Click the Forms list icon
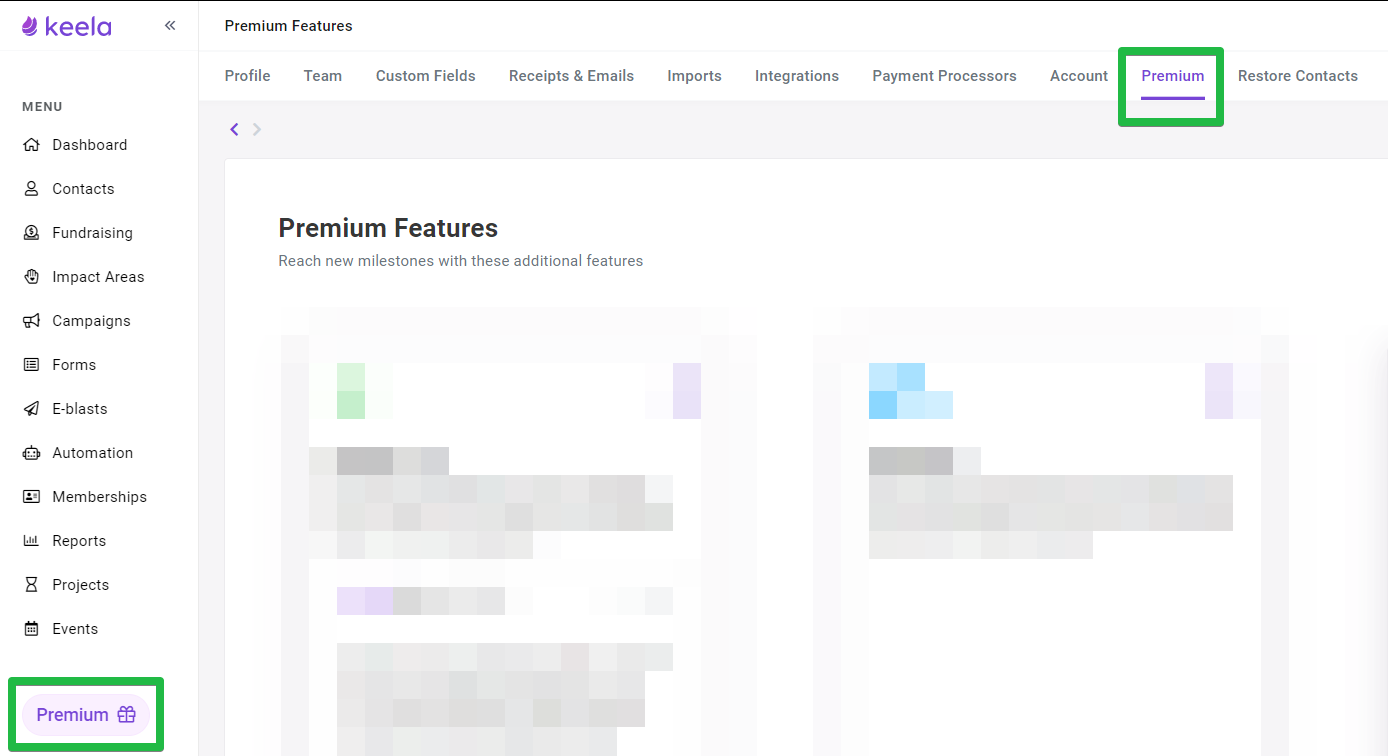1388x756 pixels. [31, 365]
